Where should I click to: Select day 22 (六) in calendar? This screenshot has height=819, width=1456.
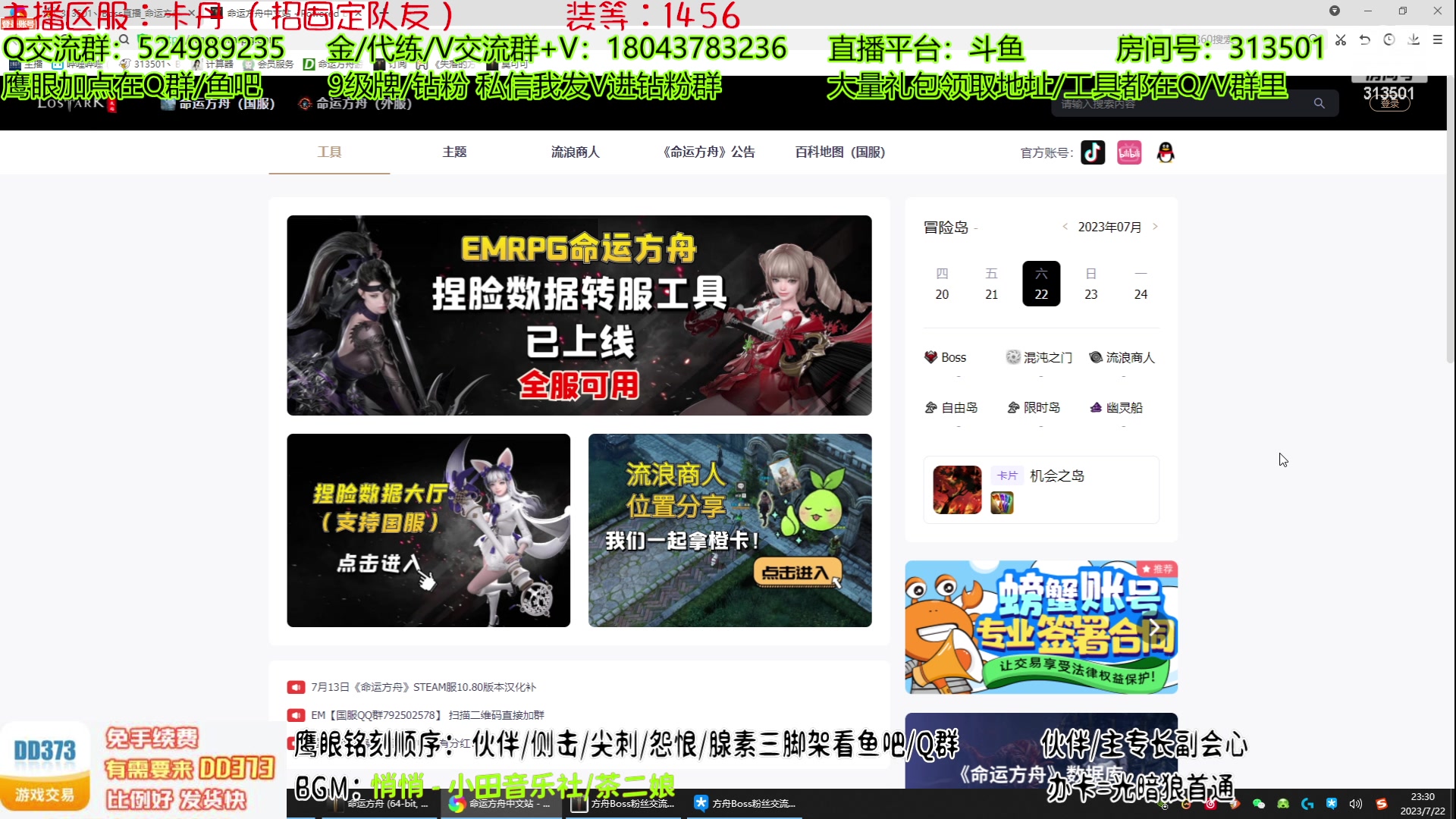click(1041, 284)
